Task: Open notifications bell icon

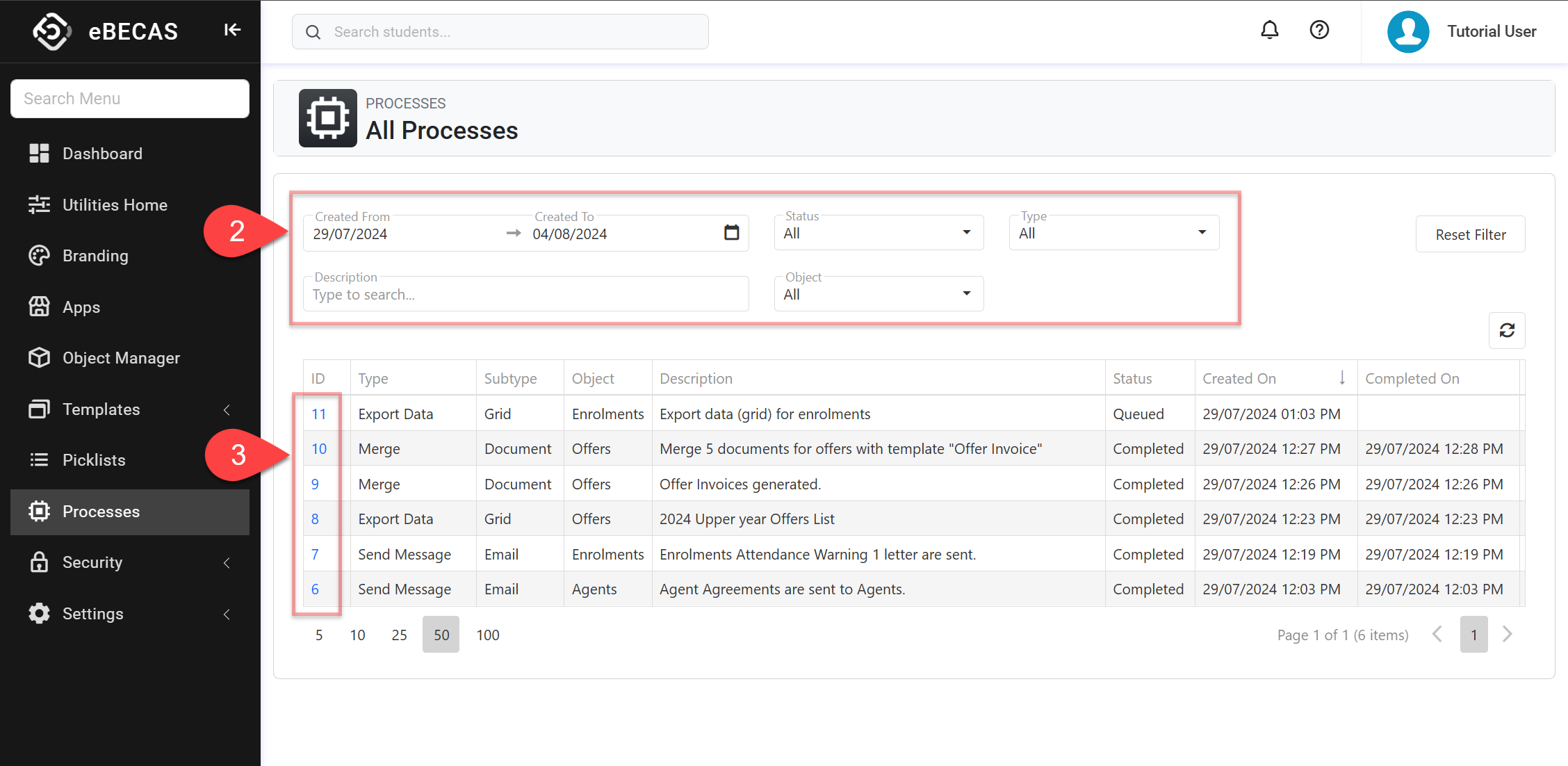Action: click(1269, 30)
